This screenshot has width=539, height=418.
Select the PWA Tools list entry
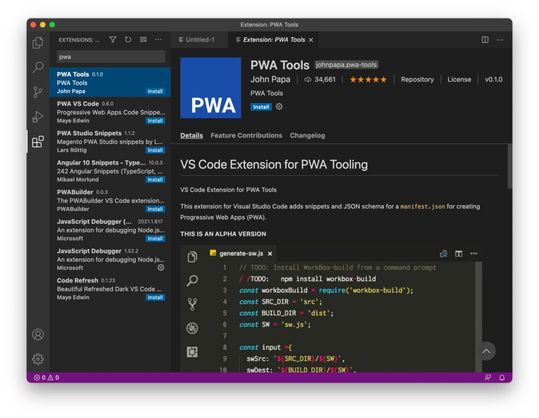tap(110, 82)
